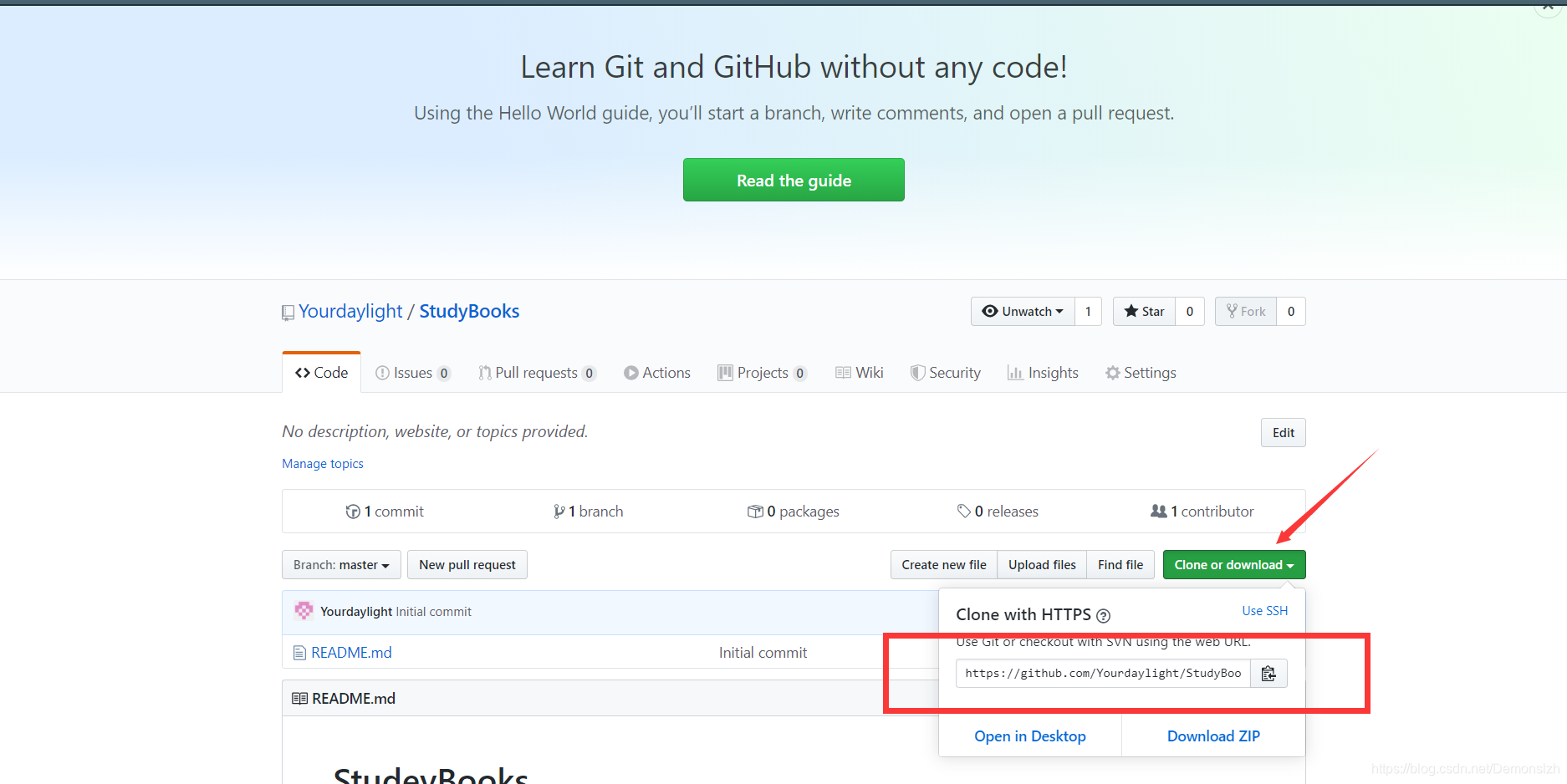This screenshot has height=784, width=1567.
Task: Click the eye icon on Unwatch
Action: click(x=990, y=311)
